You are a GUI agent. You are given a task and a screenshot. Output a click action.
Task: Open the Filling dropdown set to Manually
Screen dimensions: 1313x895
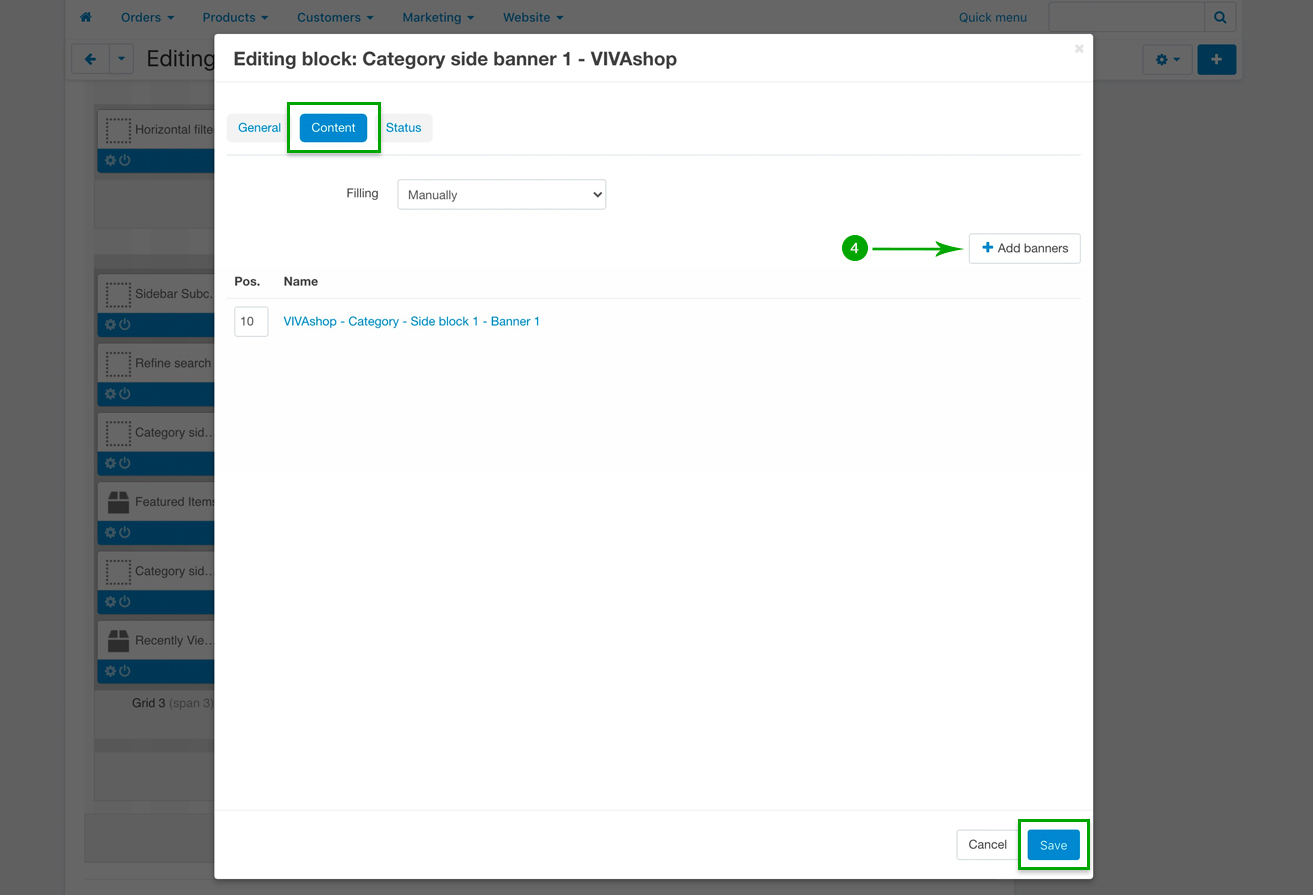pos(501,195)
